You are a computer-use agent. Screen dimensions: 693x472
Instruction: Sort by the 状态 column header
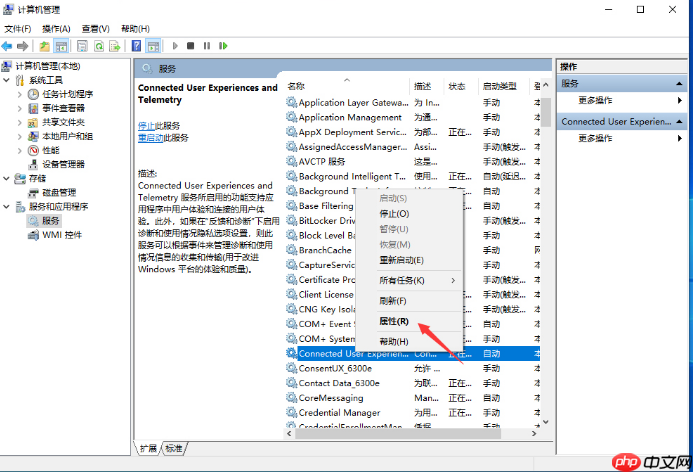tap(461, 86)
